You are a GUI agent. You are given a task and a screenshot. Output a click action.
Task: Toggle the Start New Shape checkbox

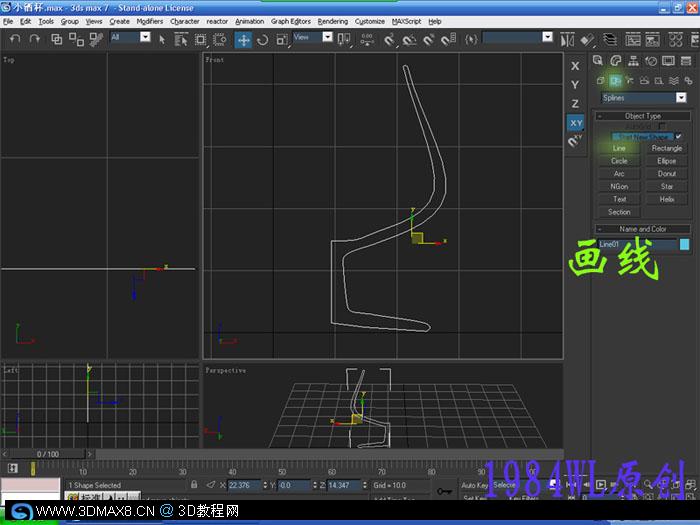coord(679,136)
